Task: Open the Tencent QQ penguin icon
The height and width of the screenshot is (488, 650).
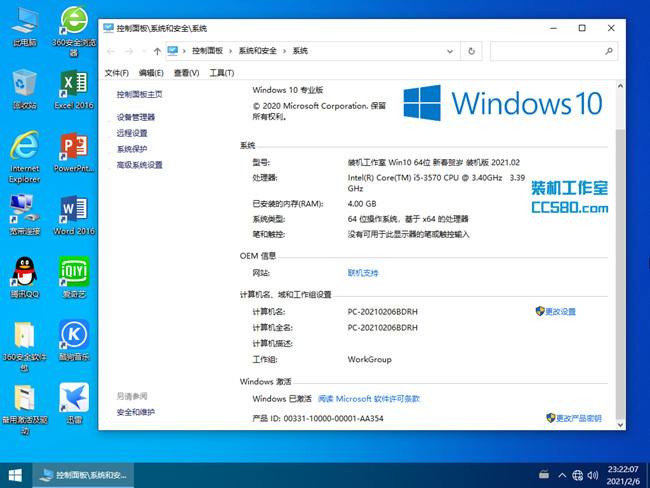Action: coord(25,278)
